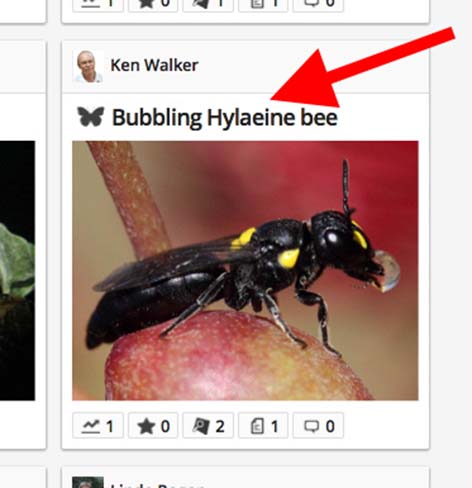Click the butterfly category icon beside title
Screen dimensions: 472x488
(90, 117)
